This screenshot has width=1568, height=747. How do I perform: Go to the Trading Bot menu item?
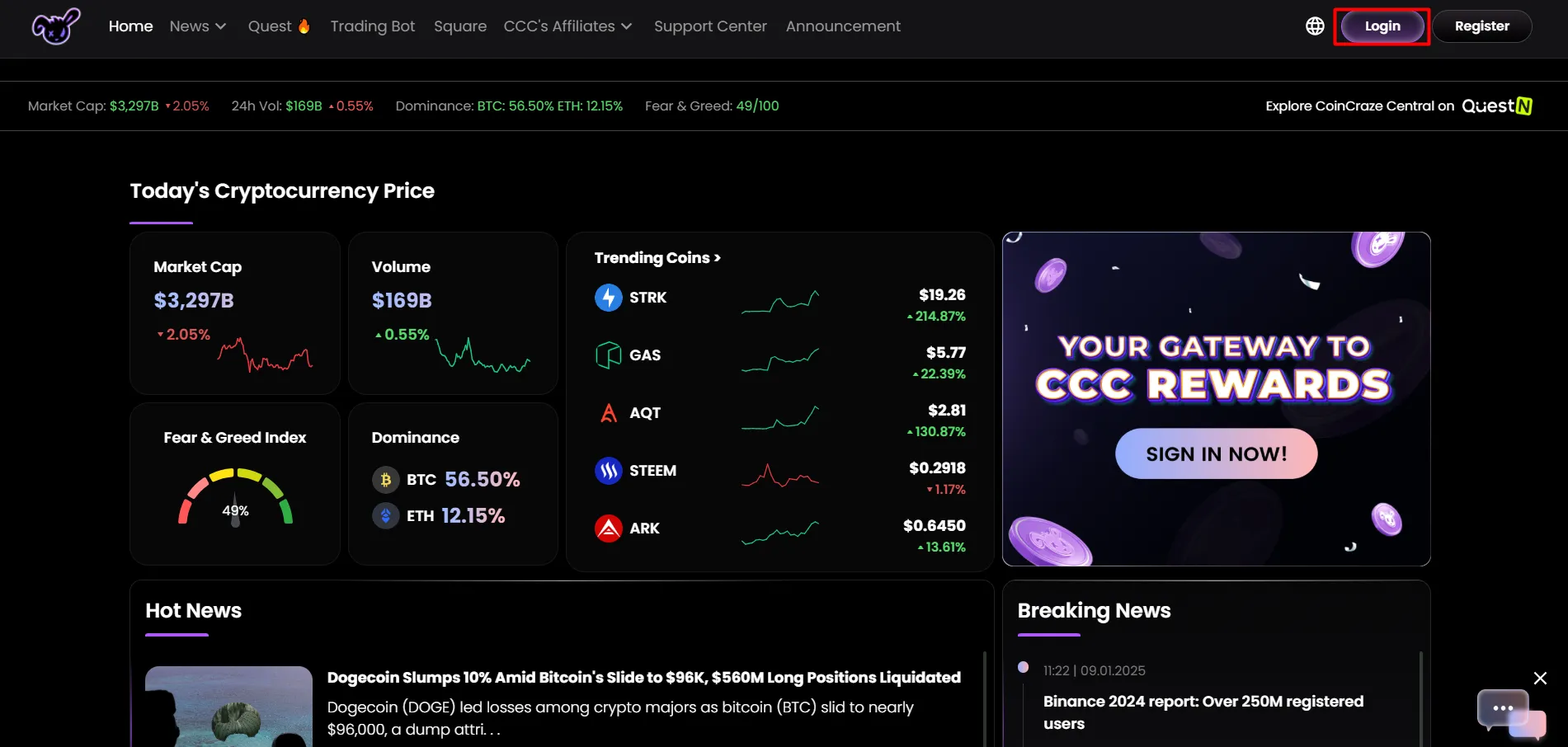[372, 26]
